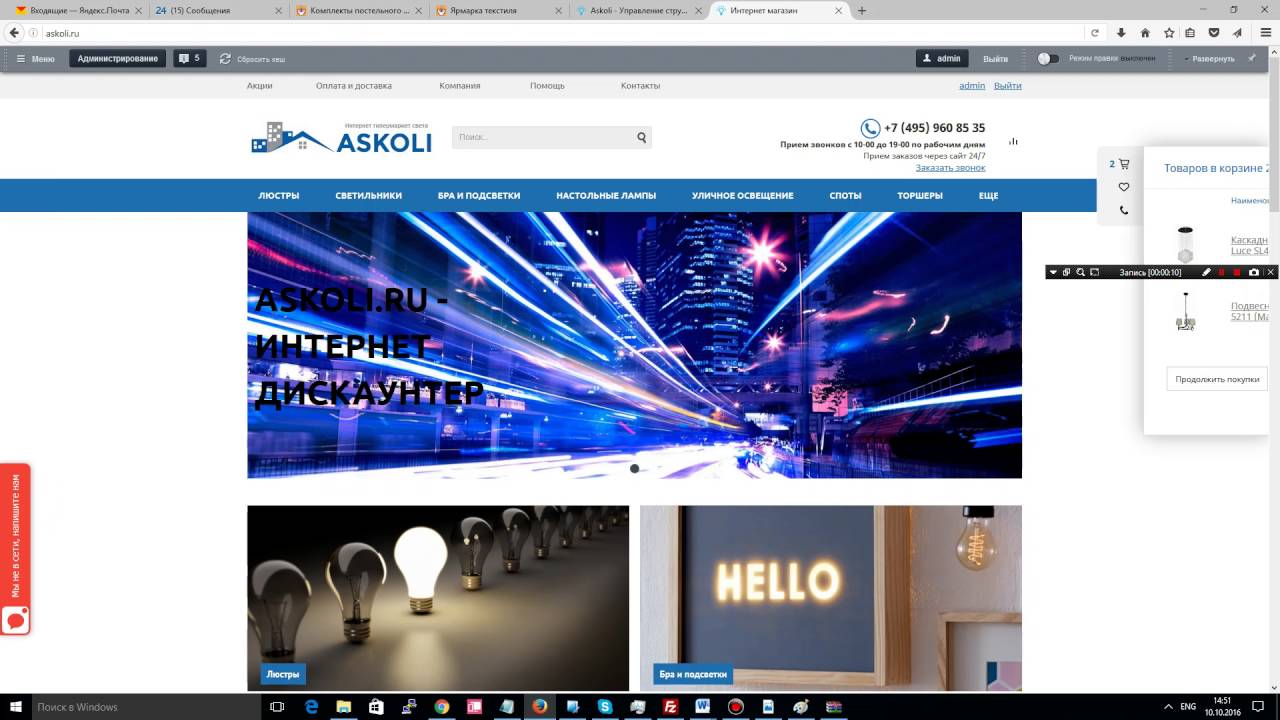The width and height of the screenshot is (1280, 720).
Task: Open Google Chrome from the taskbar
Action: pyautogui.click(x=442, y=707)
